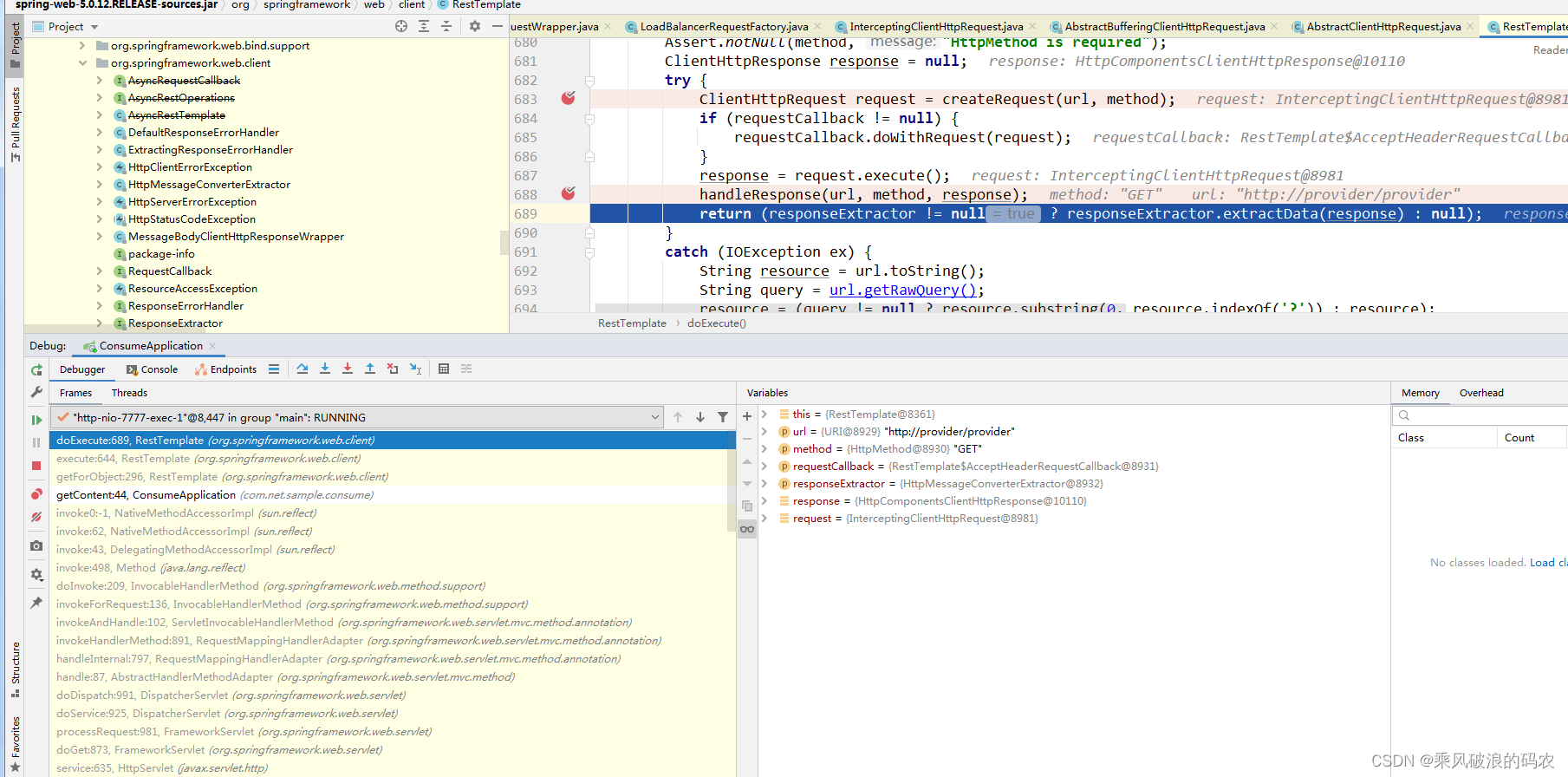The width and height of the screenshot is (1568, 777).
Task: Select HttpMessageConverterExtractor in project tree
Action: pyautogui.click(x=209, y=185)
